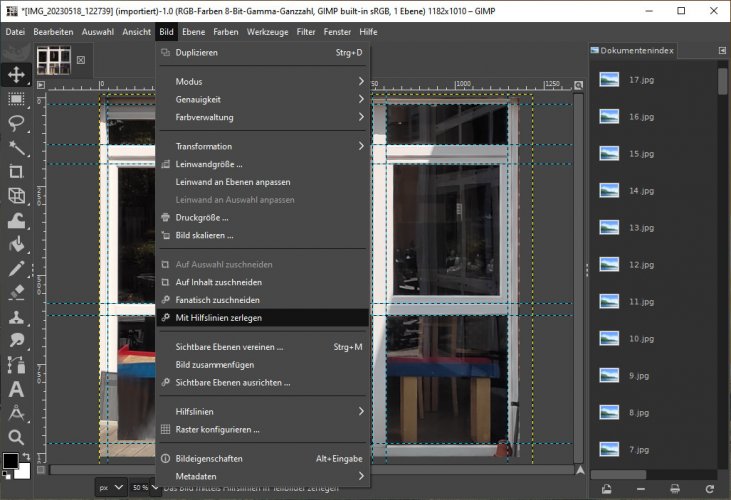Click the refresh icon in Dokumentenindex
731x500 pixels.
point(710,489)
